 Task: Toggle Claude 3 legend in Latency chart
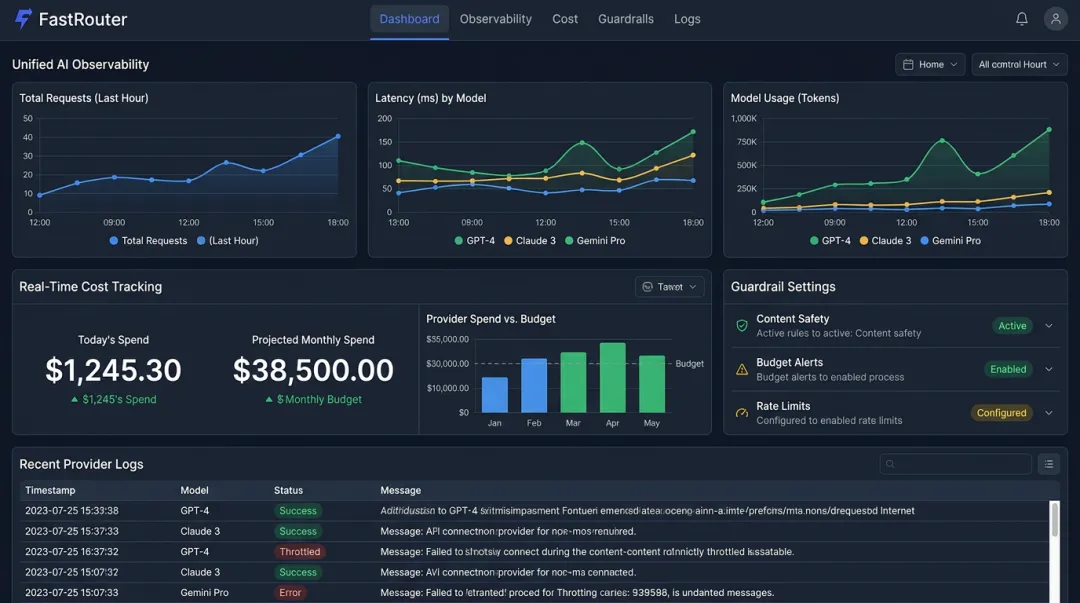530,241
